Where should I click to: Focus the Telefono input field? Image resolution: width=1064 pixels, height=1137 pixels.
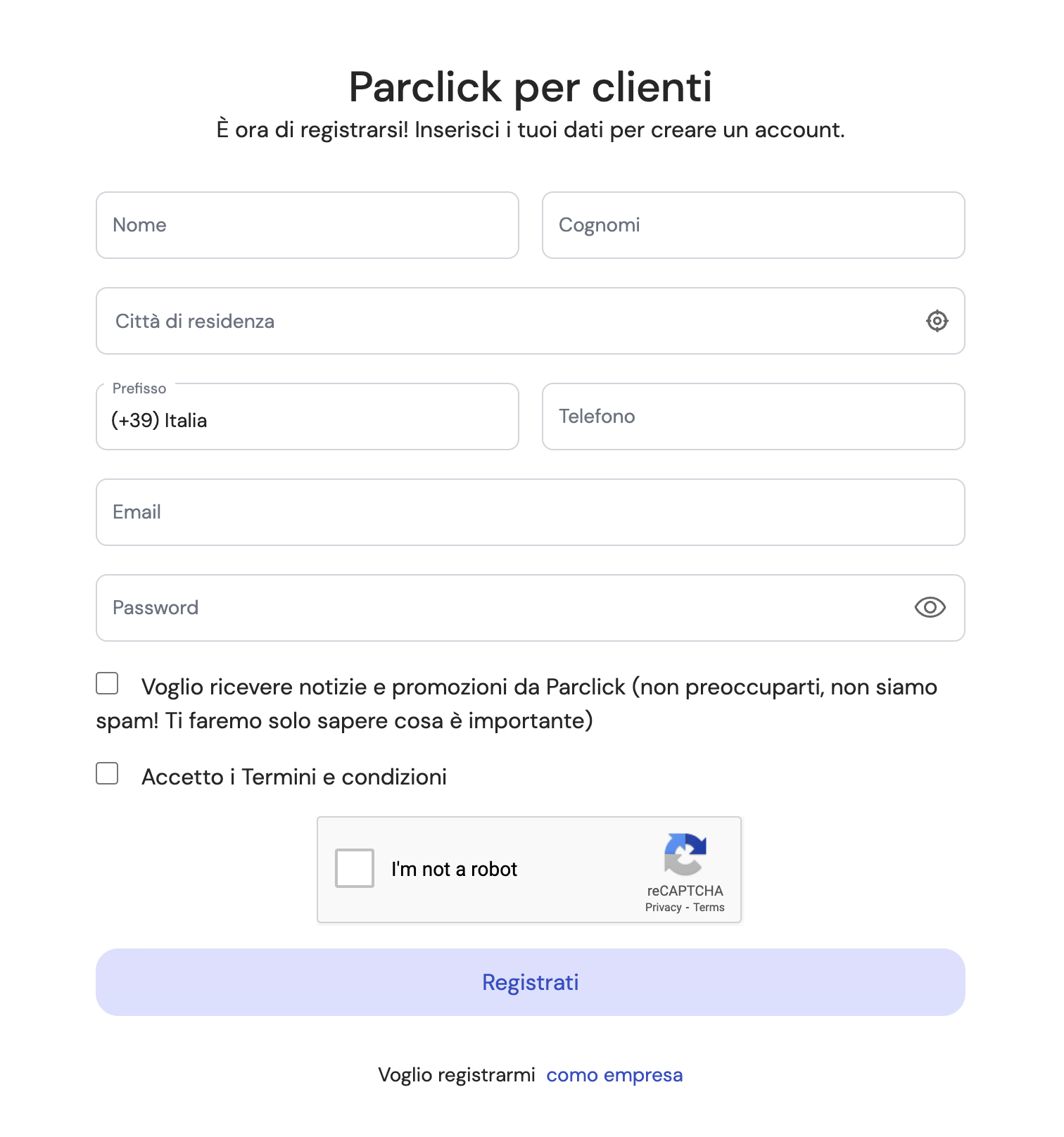click(x=753, y=417)
